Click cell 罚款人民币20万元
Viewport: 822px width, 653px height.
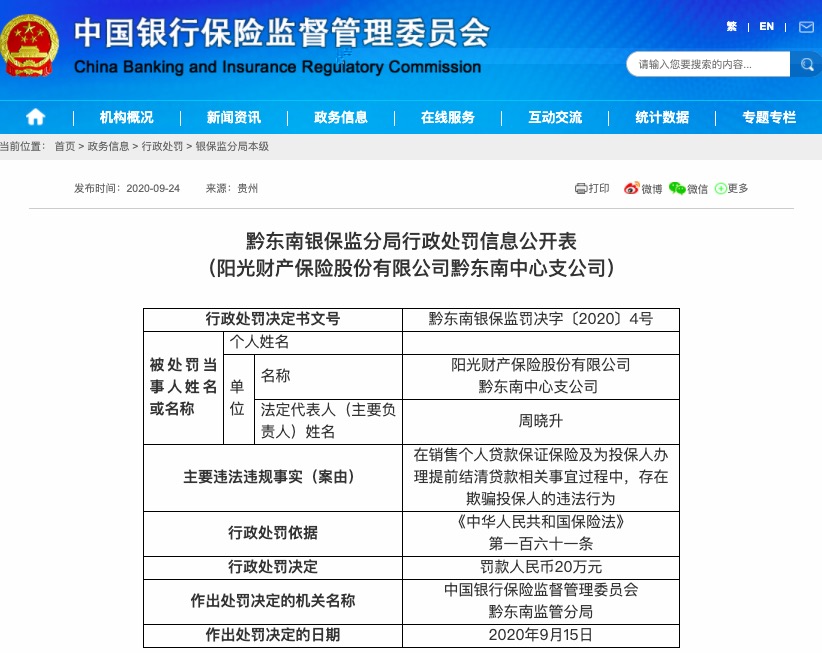(540, 567)
